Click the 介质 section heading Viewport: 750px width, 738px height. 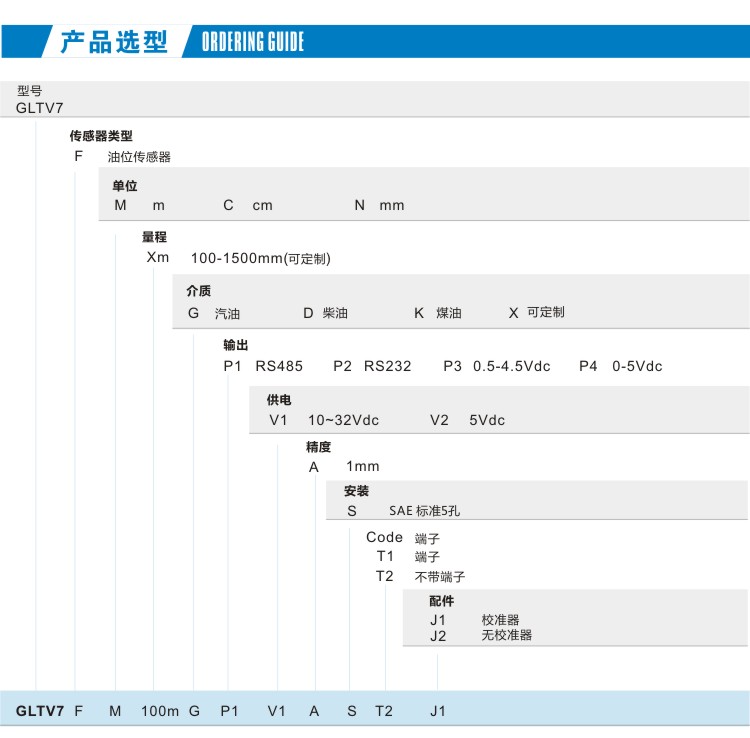coord(199,290)
